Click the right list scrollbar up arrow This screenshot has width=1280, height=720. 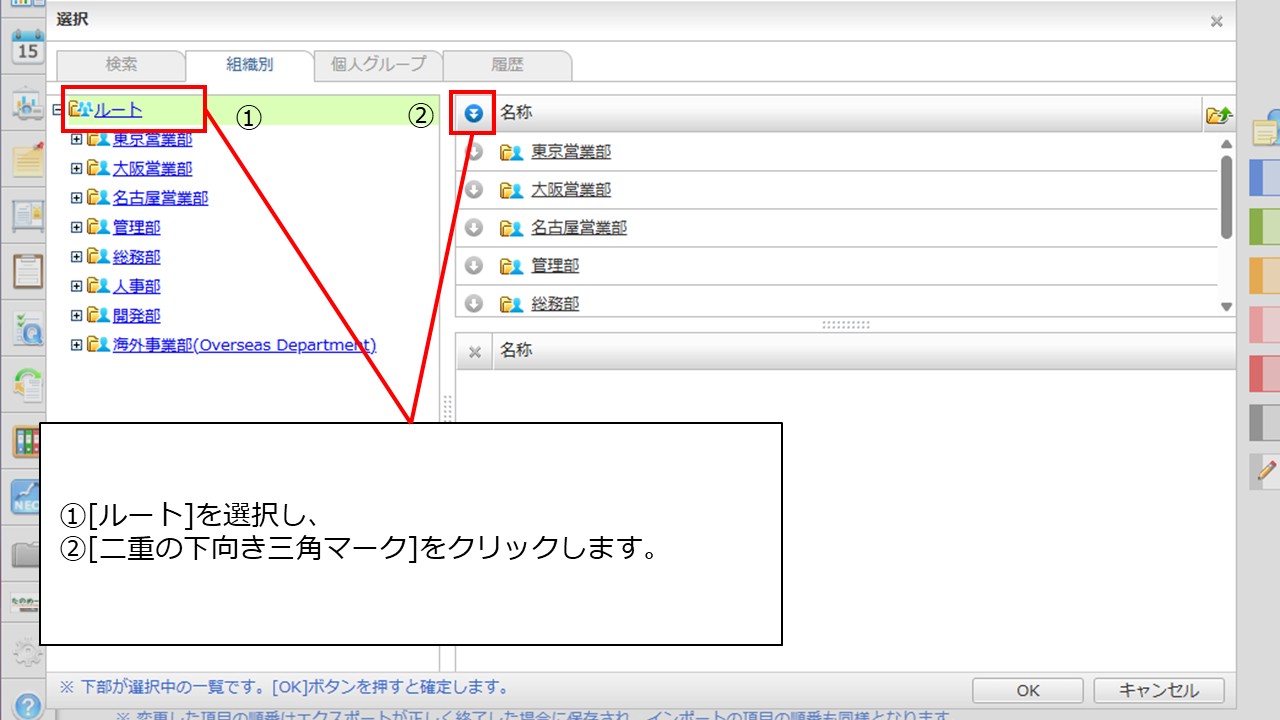click(1227, 144)
